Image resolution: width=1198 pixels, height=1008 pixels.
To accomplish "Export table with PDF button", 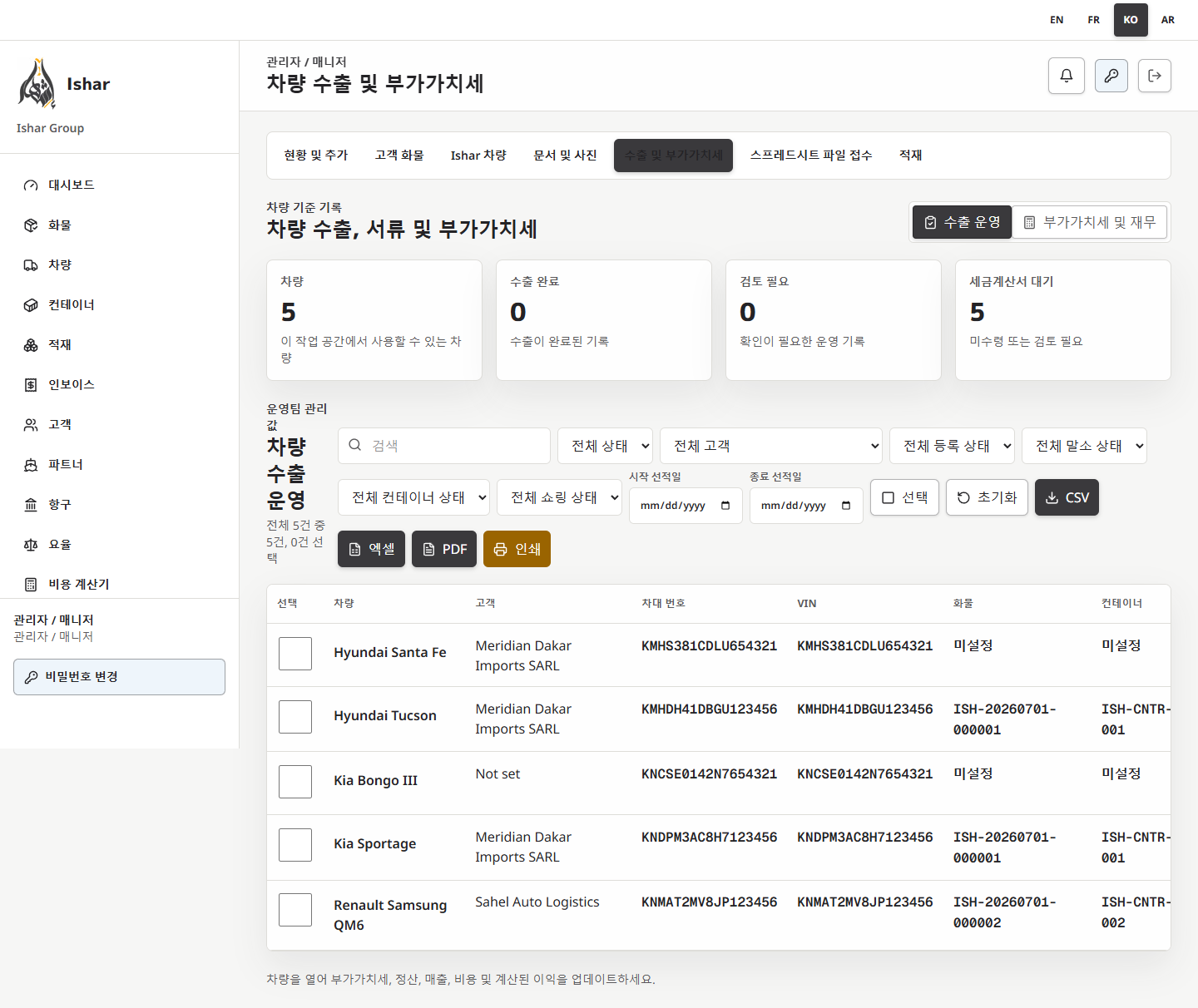I will 444,549.
